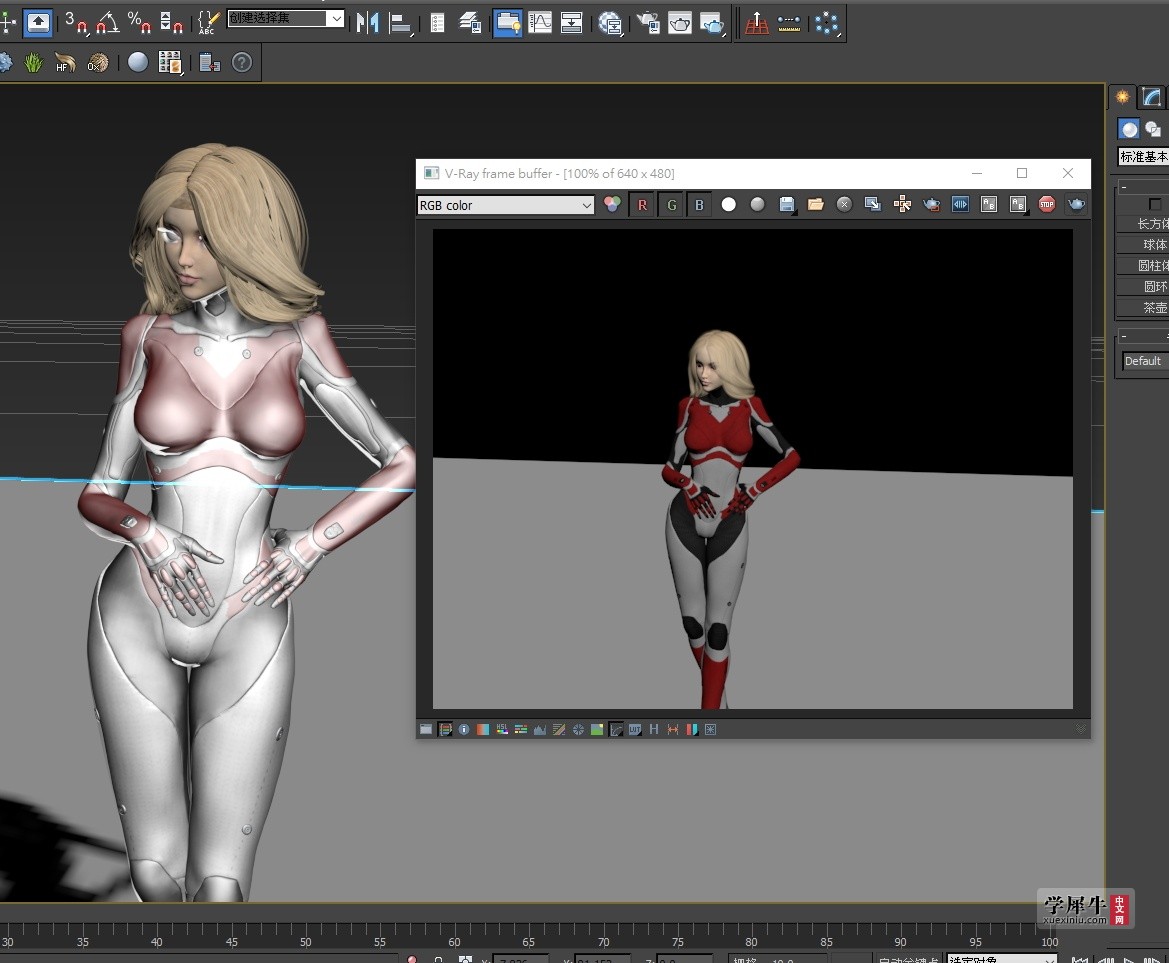This screenshot has width=1169, height=963.
Task: Click the keyboard shortcut override toggle
Action: click(x=38, y=22)
